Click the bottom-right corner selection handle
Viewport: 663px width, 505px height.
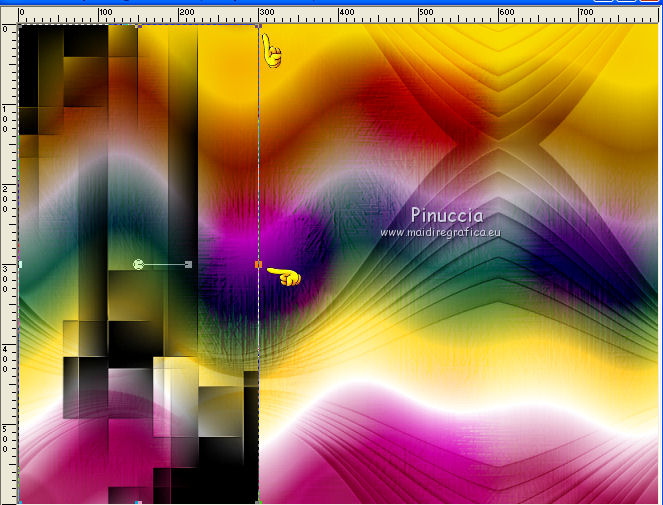(258, 502)
